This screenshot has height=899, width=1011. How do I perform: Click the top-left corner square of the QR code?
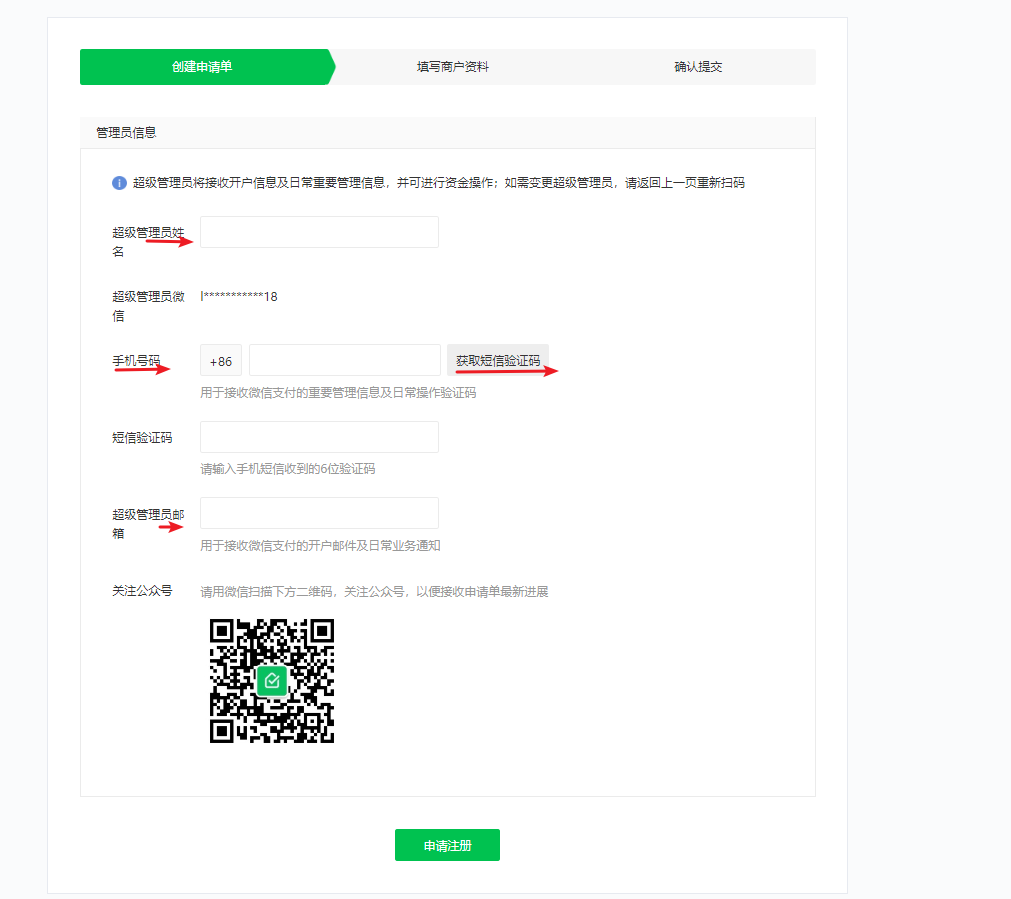point(222,631)
